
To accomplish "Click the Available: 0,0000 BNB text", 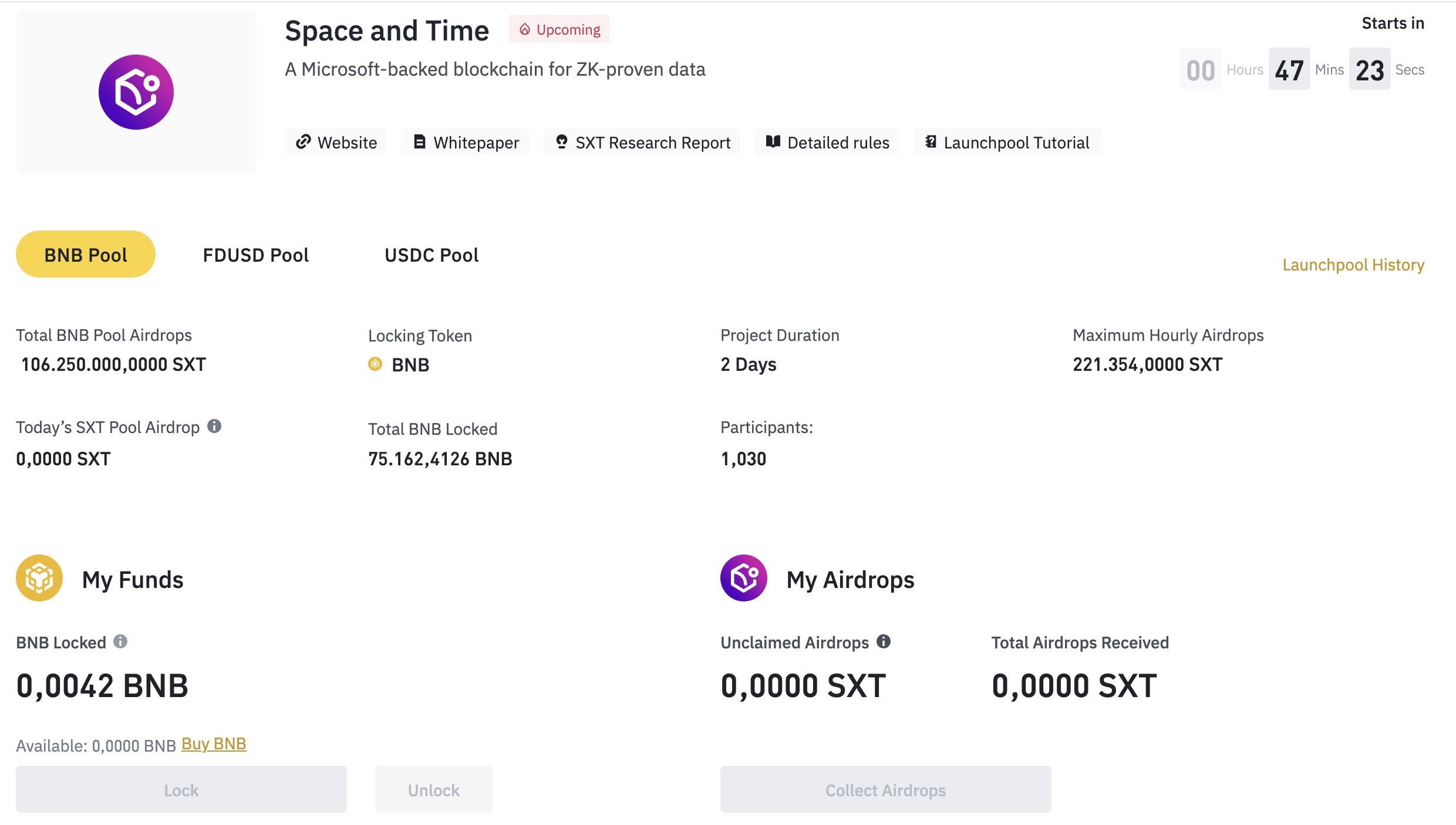I will (x=96, y=746).
